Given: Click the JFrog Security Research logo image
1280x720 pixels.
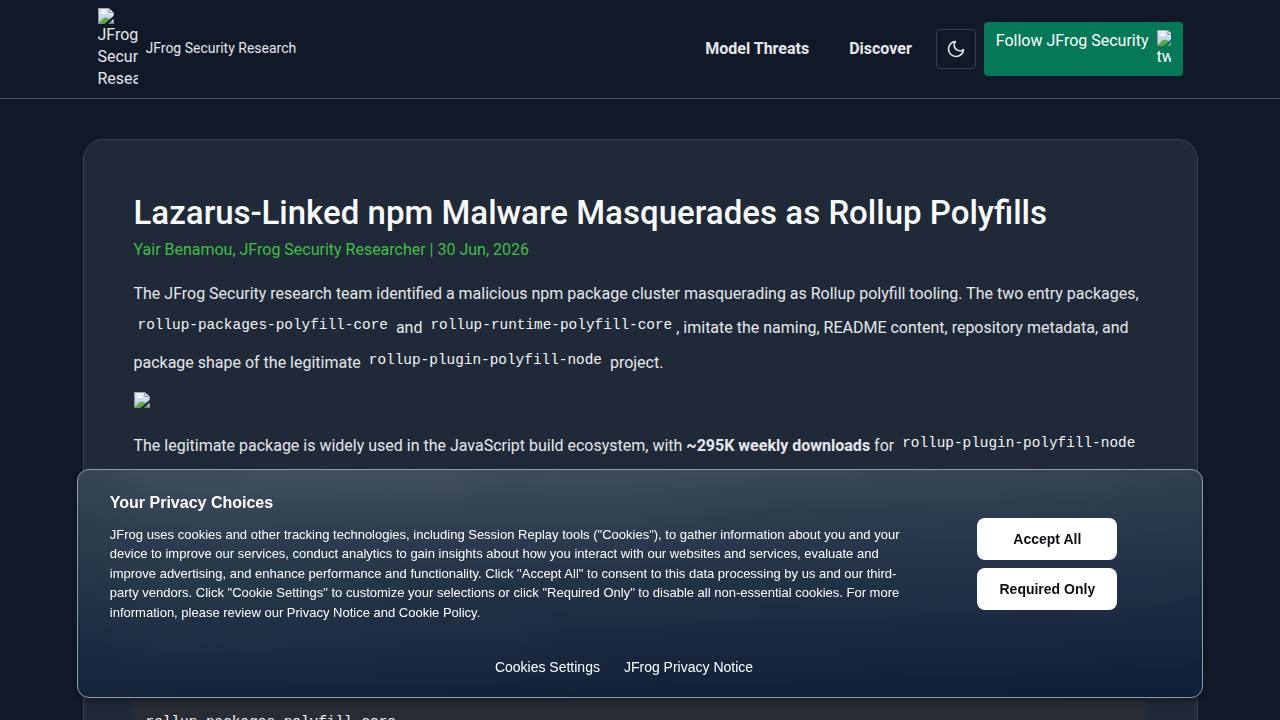Looking at the screenshot, I should [118, 48].
